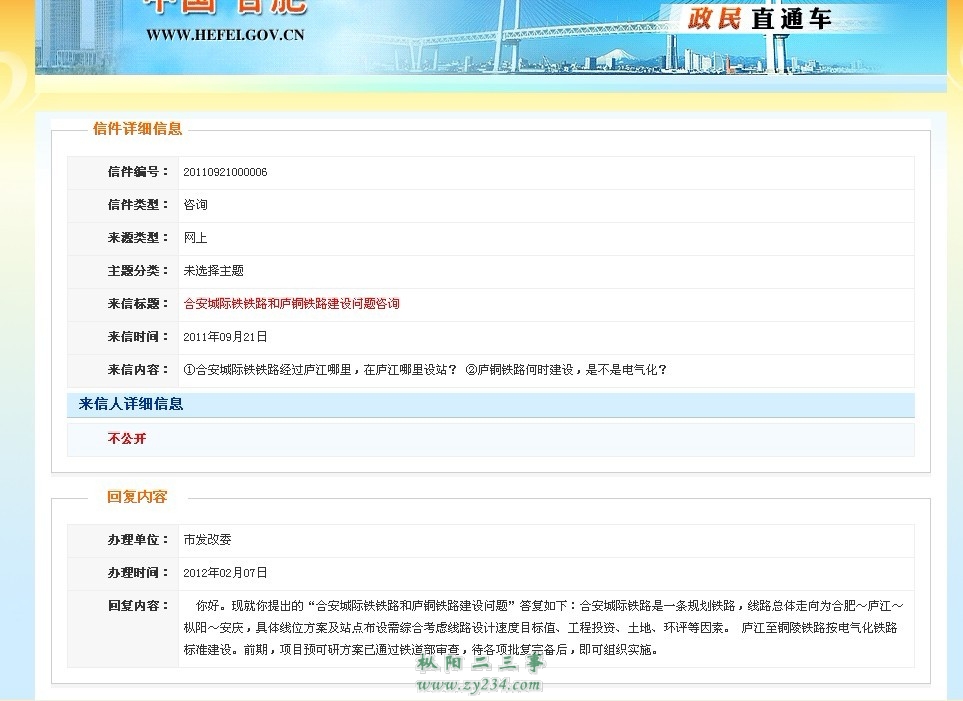Click the 办理时间 field label

click(x=138, y=573)
